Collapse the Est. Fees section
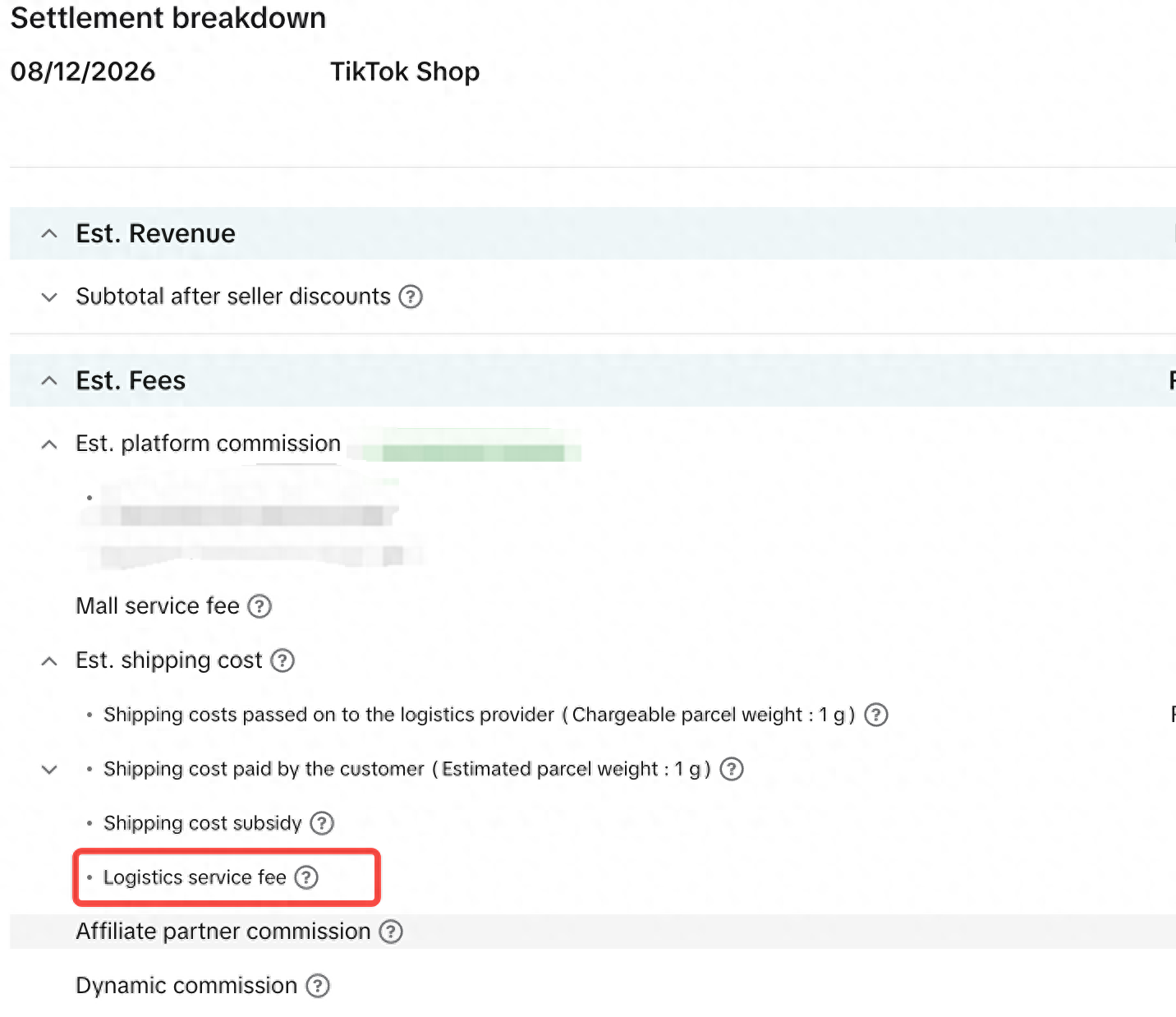 (x=49, y=381)
